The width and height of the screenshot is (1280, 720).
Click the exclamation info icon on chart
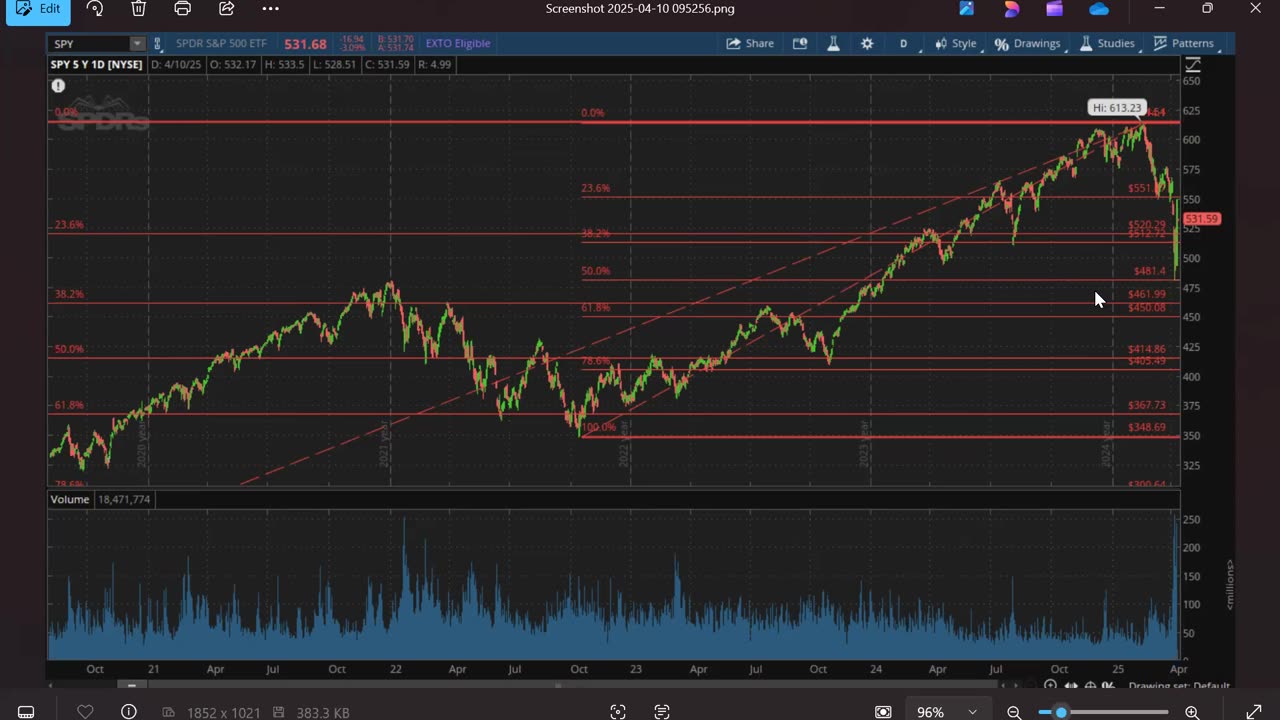point(58,86)
